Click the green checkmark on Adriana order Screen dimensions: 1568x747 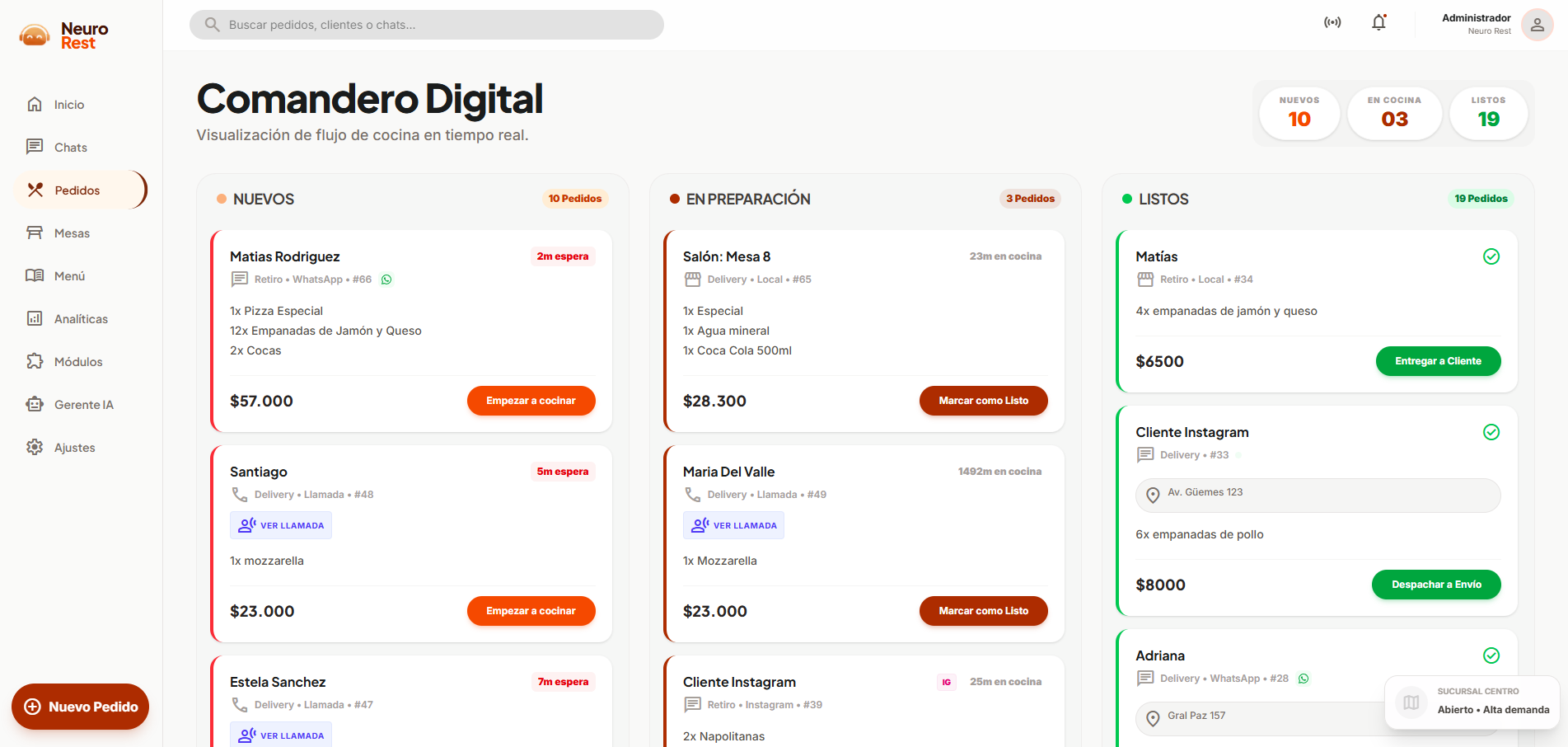1491,655
